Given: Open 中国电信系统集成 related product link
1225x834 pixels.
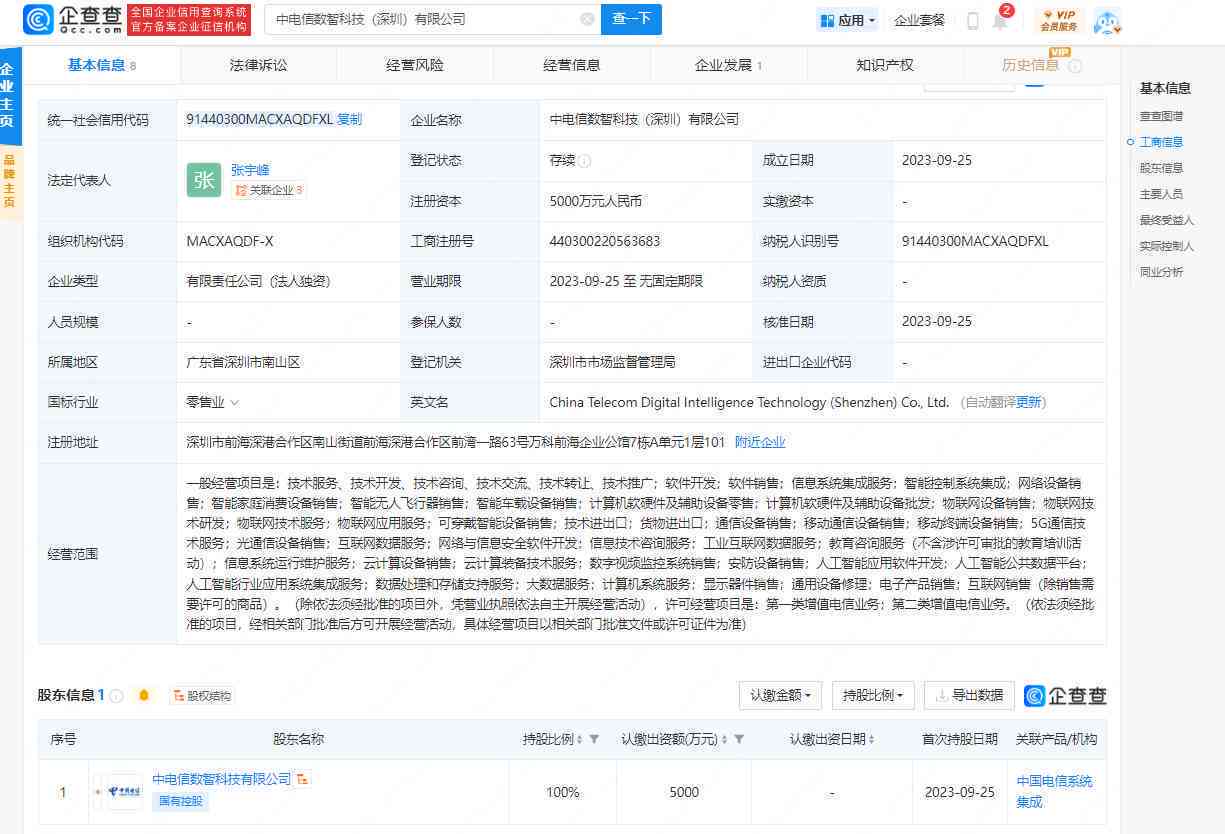Looking at the screenshot, I should 1054,791.
